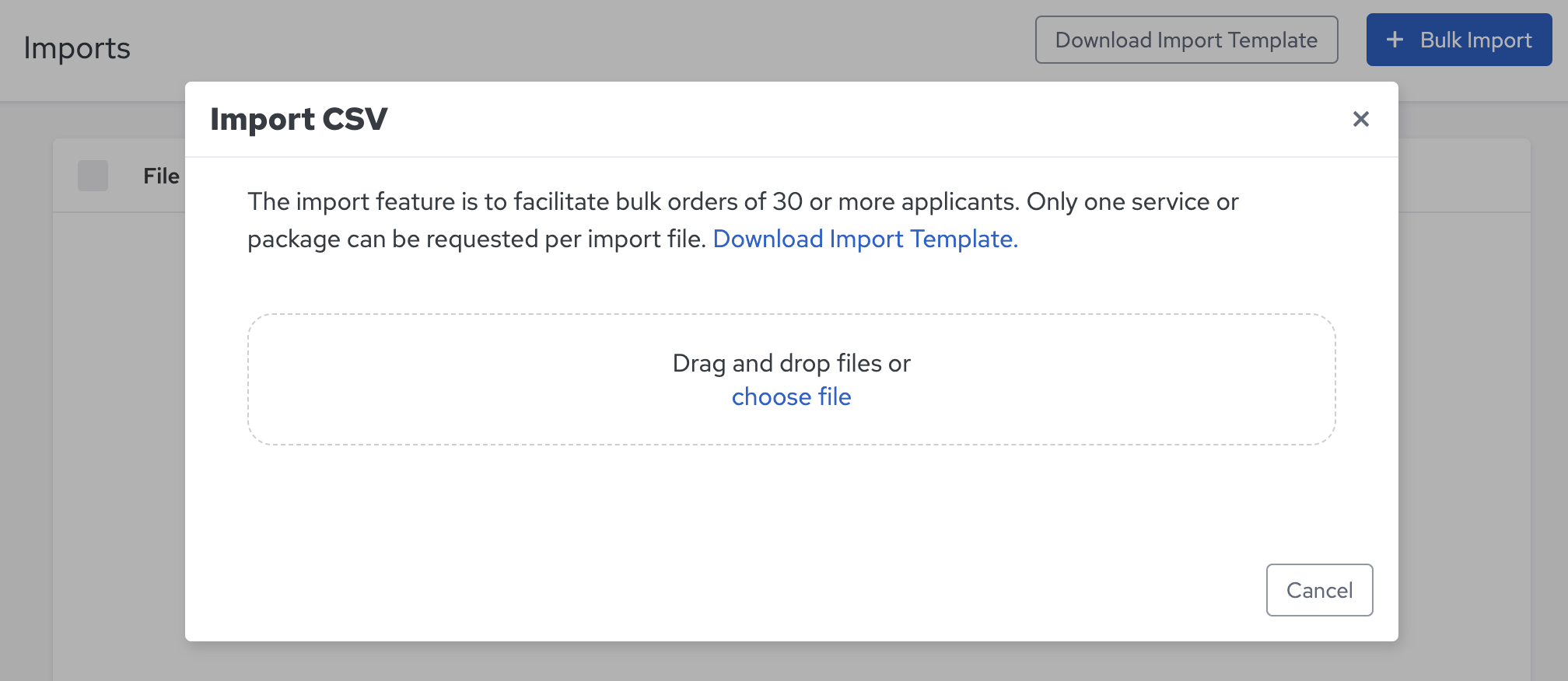
Task: Click the Bulk Import button
Action: [1459, 40]
